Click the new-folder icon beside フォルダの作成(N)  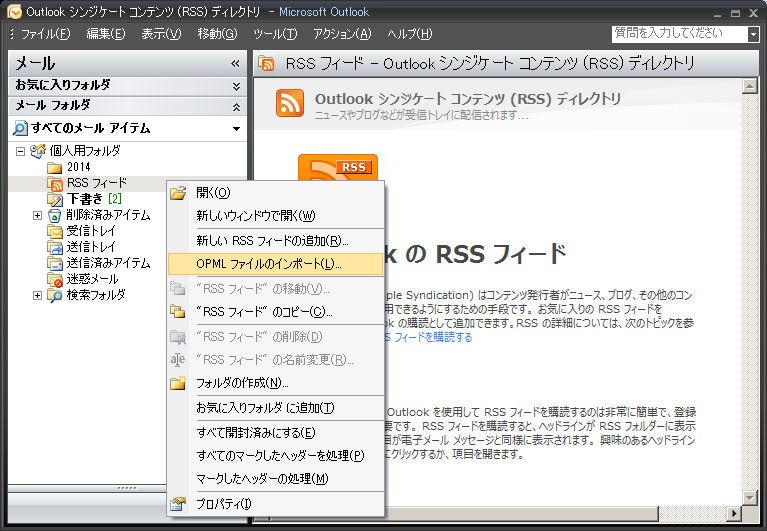click(x=178, y=383)
